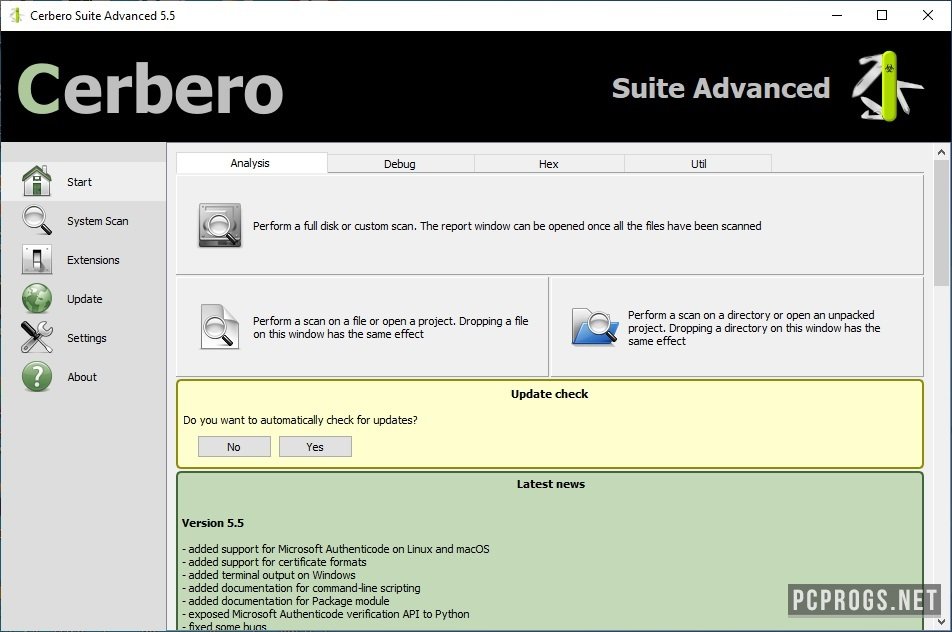Click 'added support for certificate formats' line
Viewport: 952px width, 632px height.
[x=274, y=562]
